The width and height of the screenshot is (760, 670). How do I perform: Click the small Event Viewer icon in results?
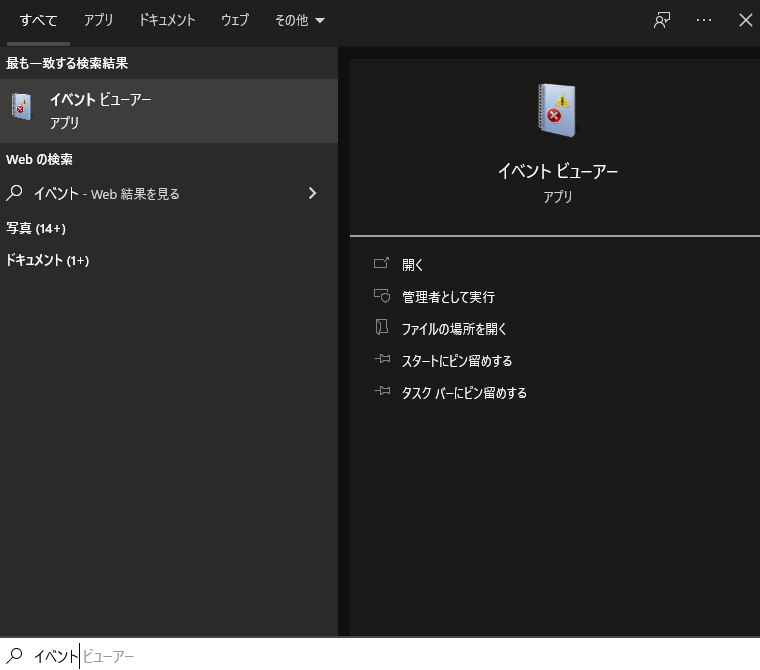(21, 107)
